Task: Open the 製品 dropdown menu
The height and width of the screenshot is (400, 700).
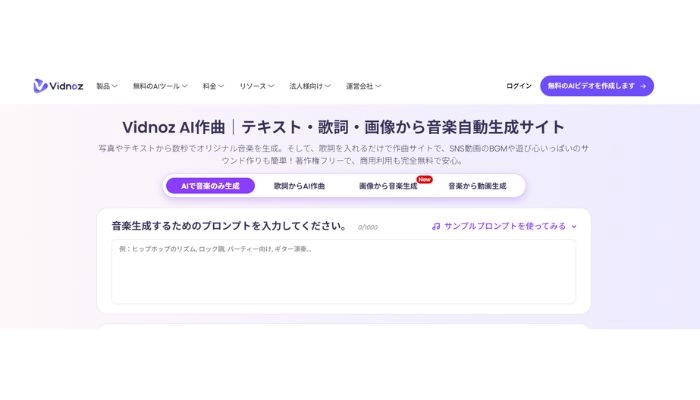Action: click(x=107, y=86)
